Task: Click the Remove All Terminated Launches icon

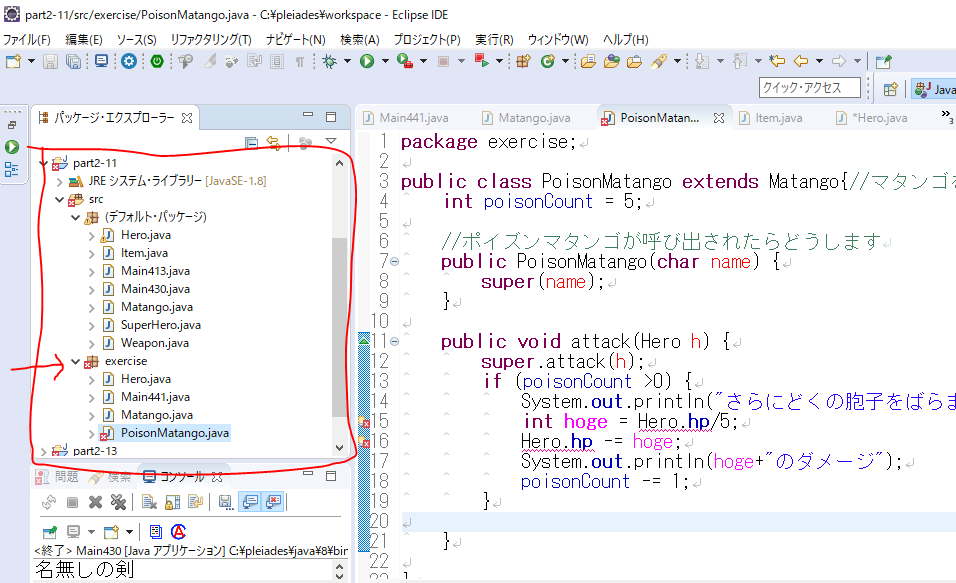Action: point(118,502)
